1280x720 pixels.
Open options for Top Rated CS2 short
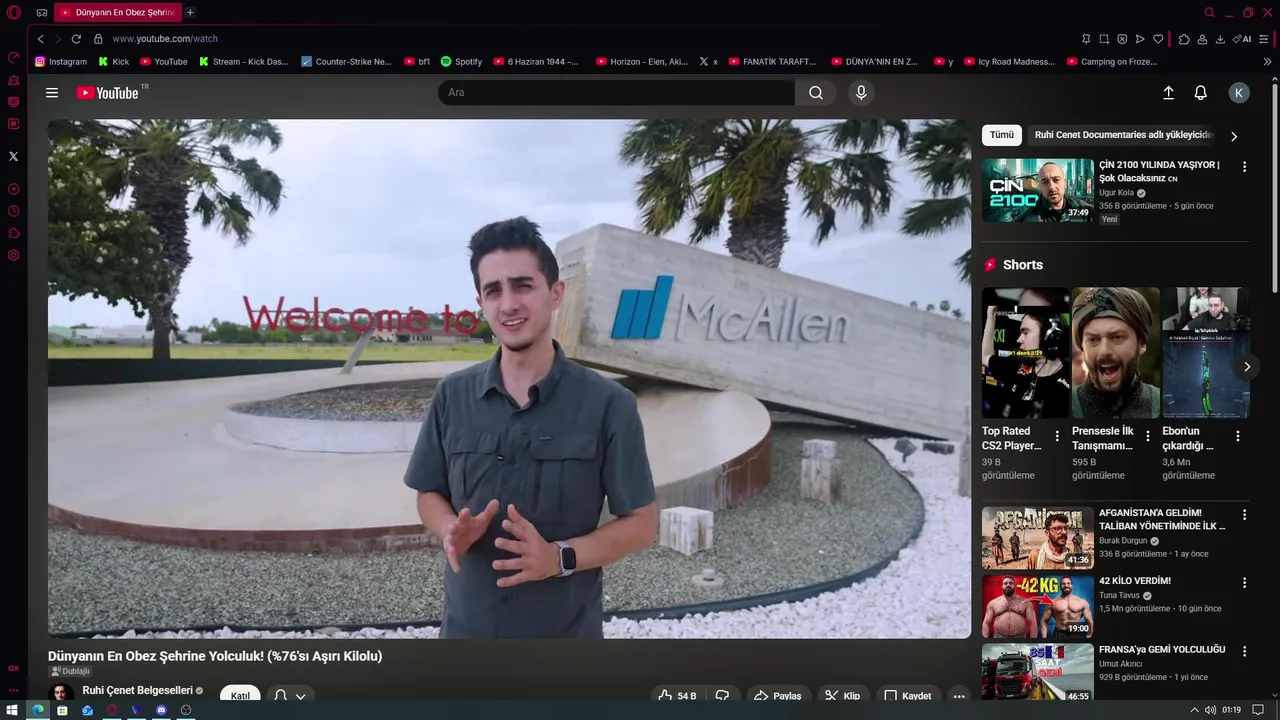pos(1057,436)
